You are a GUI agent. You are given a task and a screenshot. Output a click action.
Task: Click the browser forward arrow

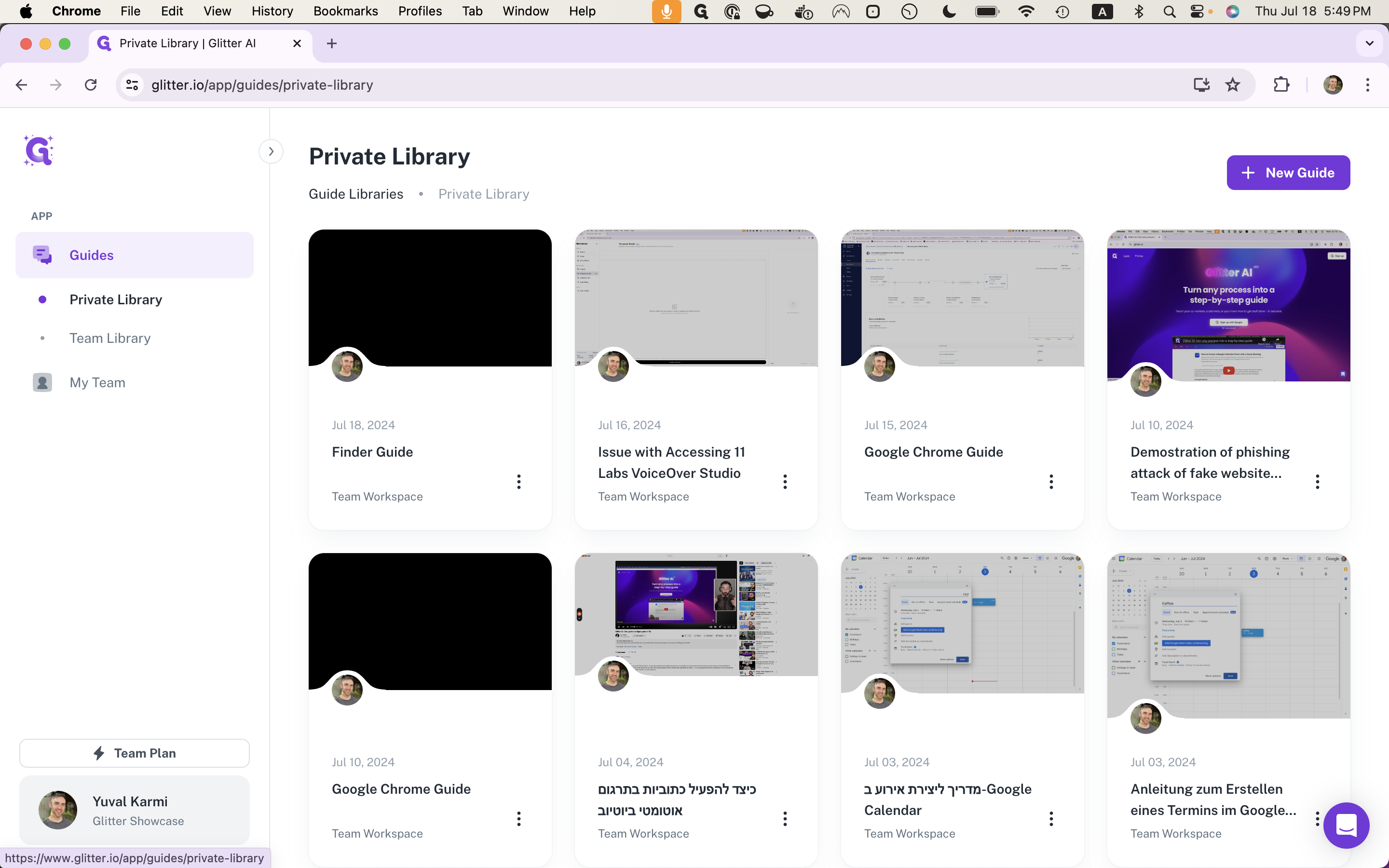point(55,85)
